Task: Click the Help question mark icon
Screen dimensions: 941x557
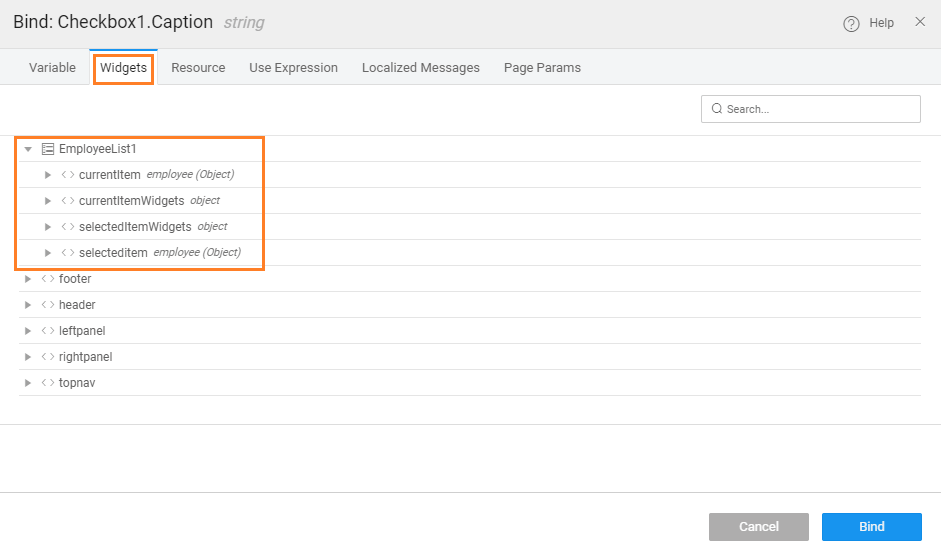Action: [851, 24]
